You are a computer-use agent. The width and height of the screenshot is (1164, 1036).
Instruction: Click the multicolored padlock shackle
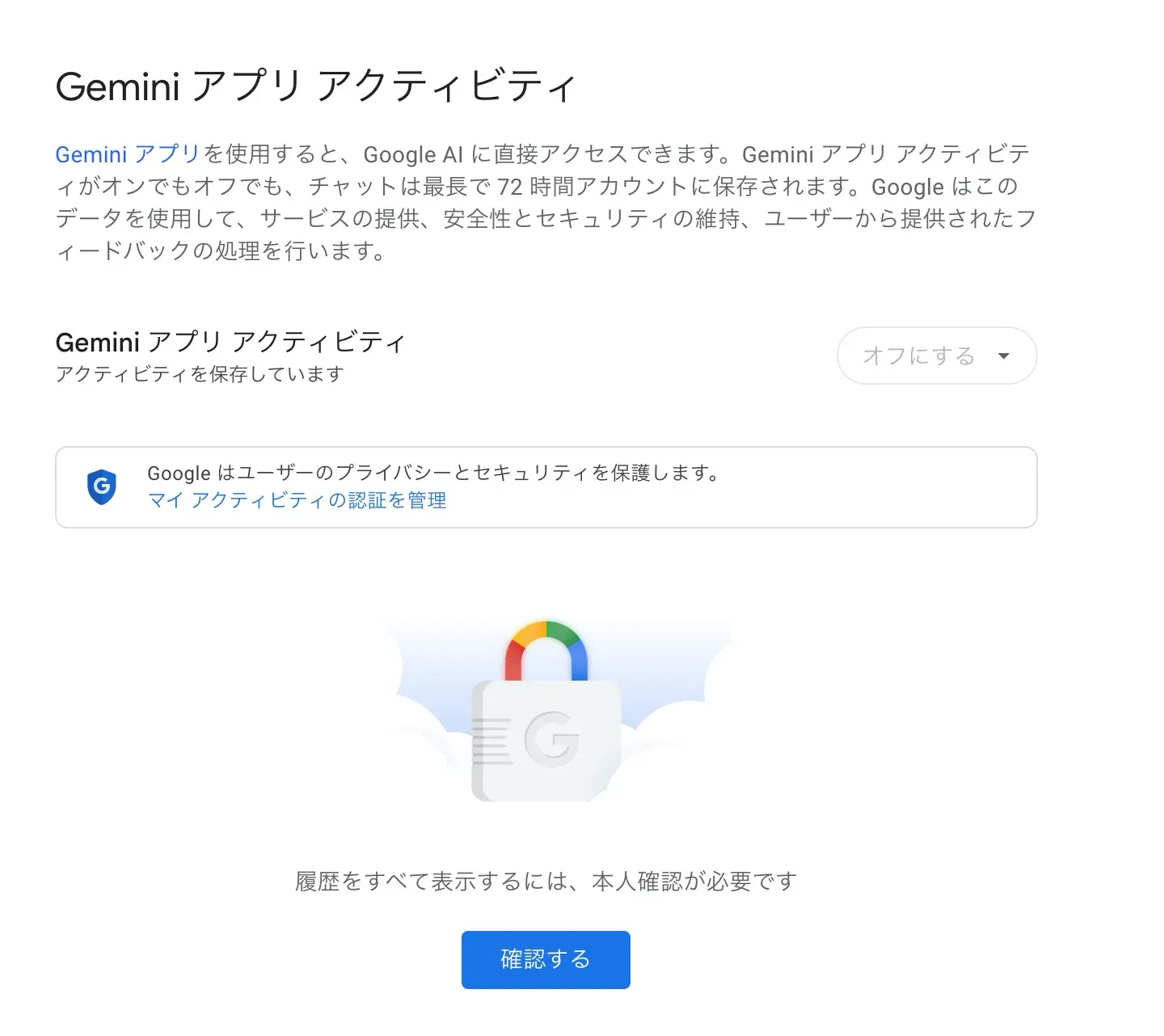click(x=546, y=651)
